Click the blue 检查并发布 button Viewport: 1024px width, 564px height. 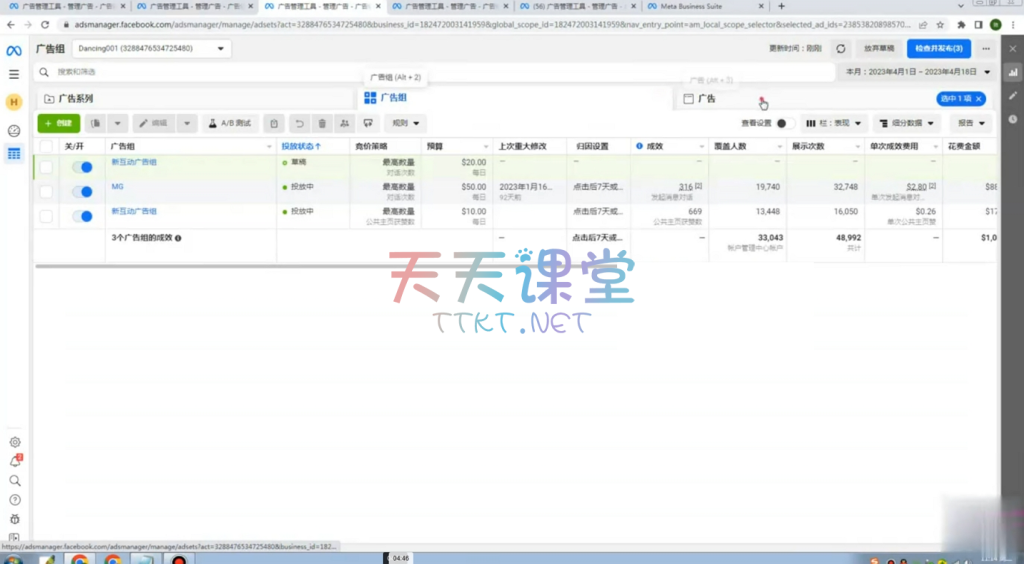938,48
